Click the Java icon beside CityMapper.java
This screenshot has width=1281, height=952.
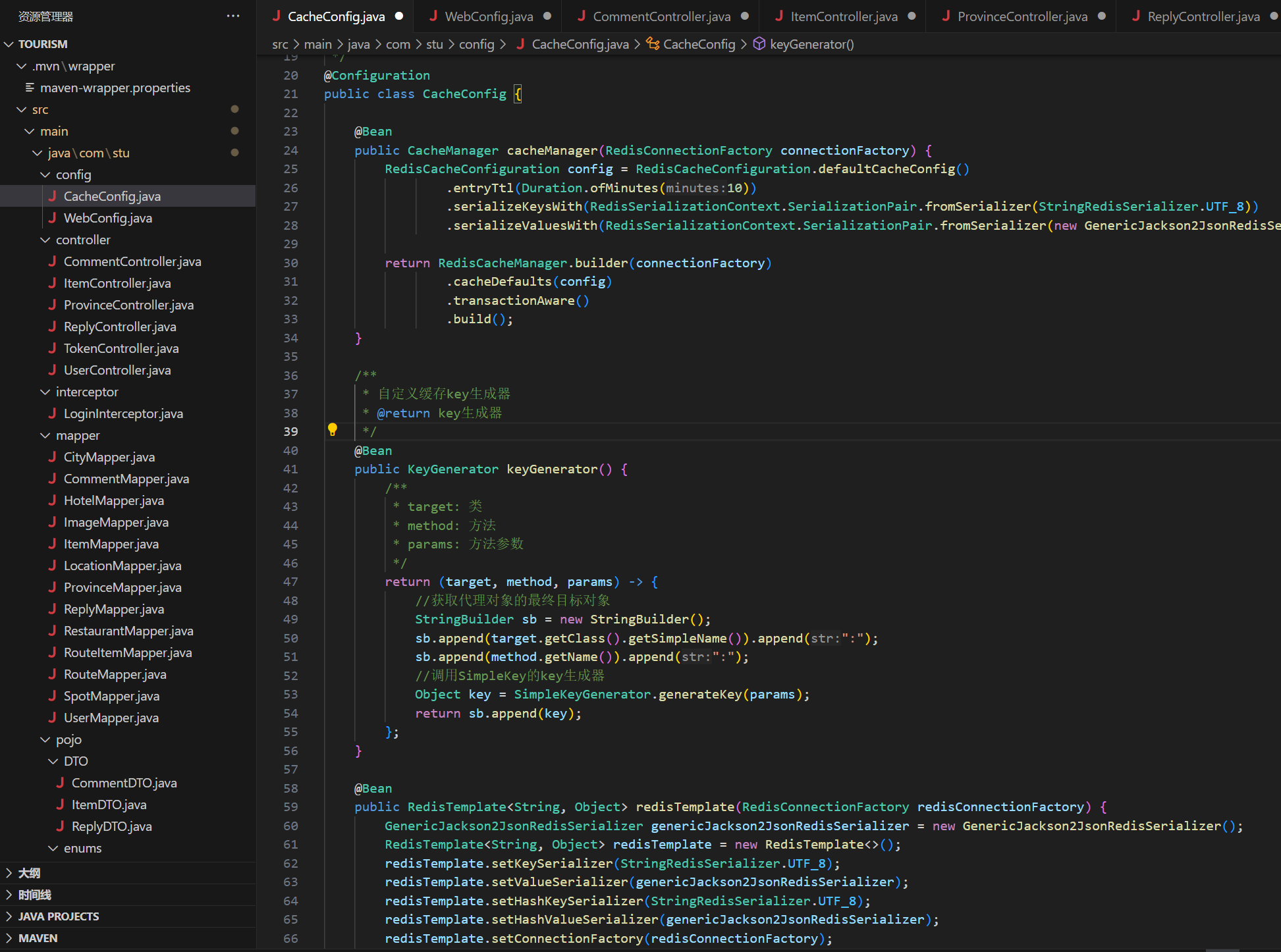pyautogui.click(x=52, y=456)
